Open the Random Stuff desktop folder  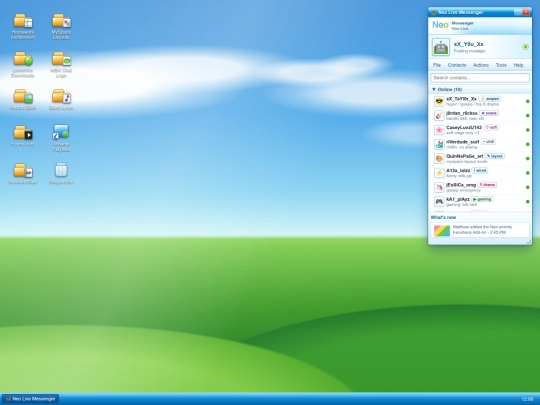tap(23, 174)
